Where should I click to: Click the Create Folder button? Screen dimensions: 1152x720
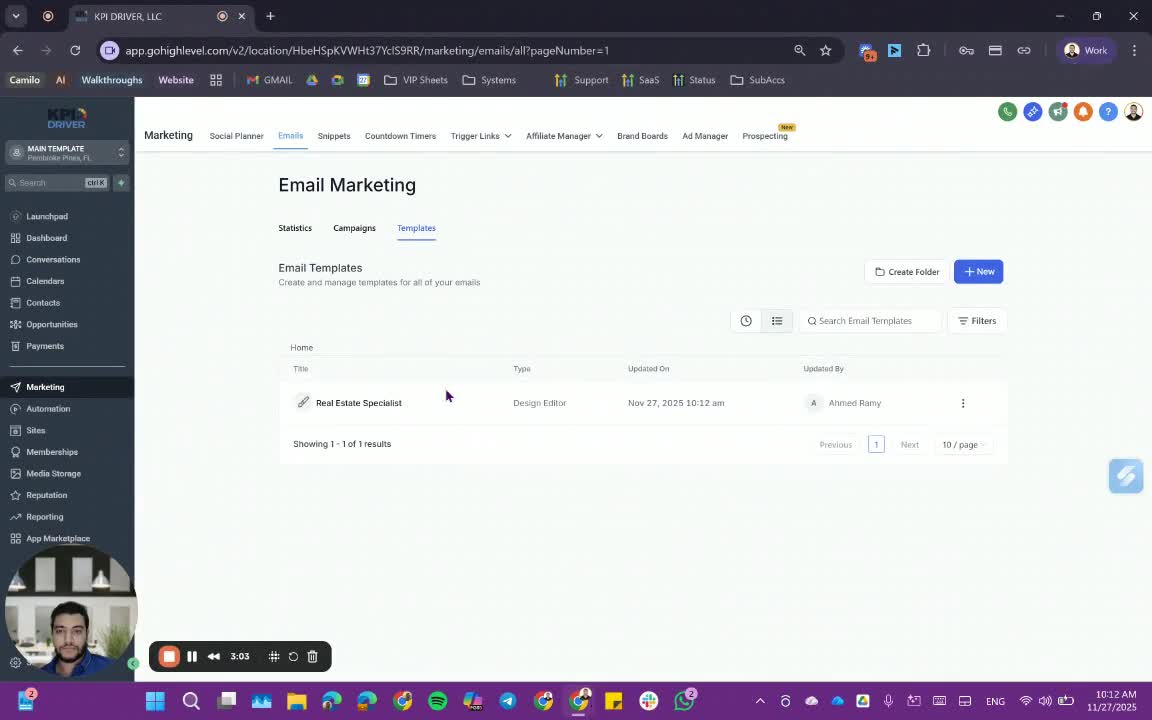click(x=907, y=272)
